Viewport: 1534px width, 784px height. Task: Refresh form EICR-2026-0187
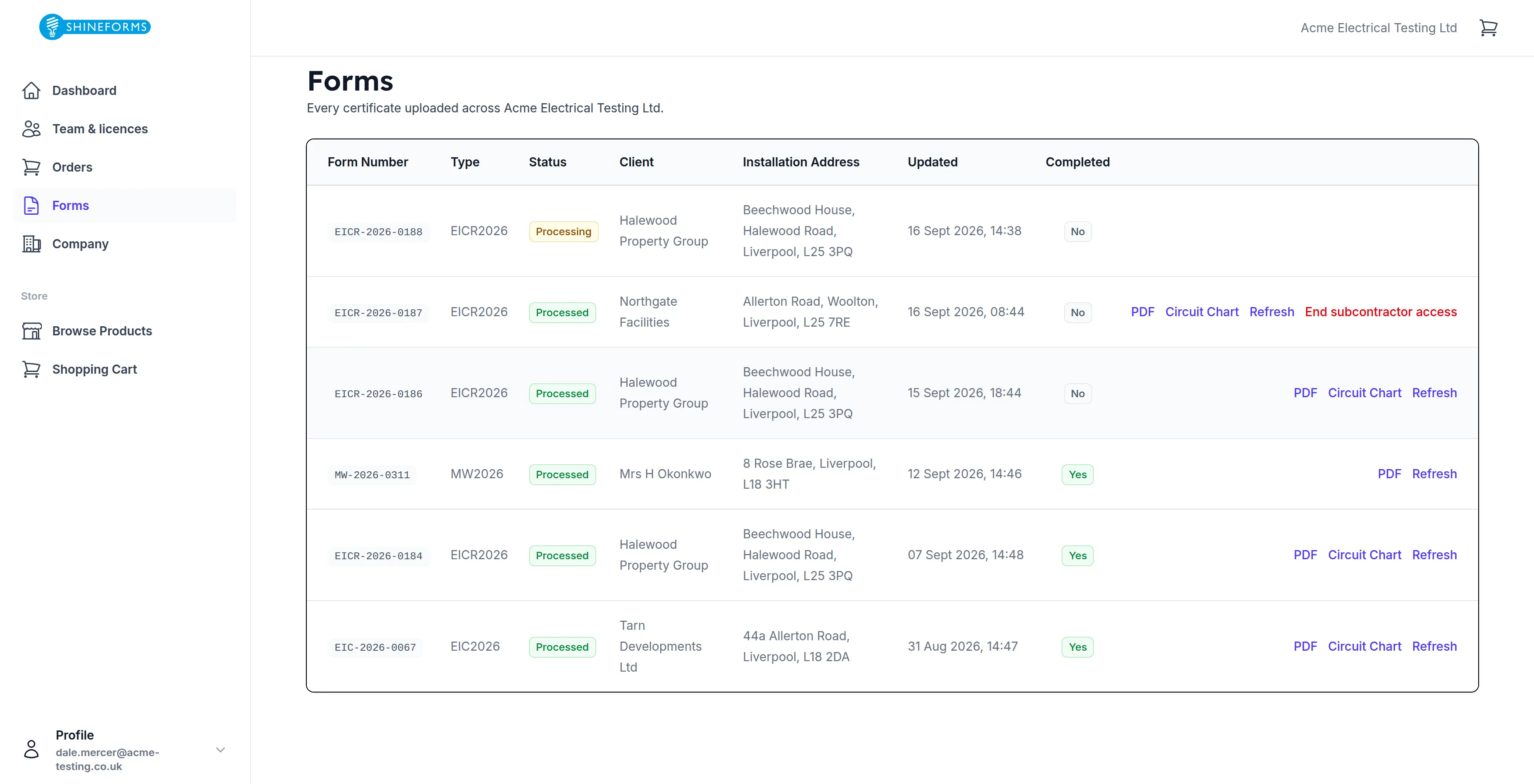tap(1271, 312)
